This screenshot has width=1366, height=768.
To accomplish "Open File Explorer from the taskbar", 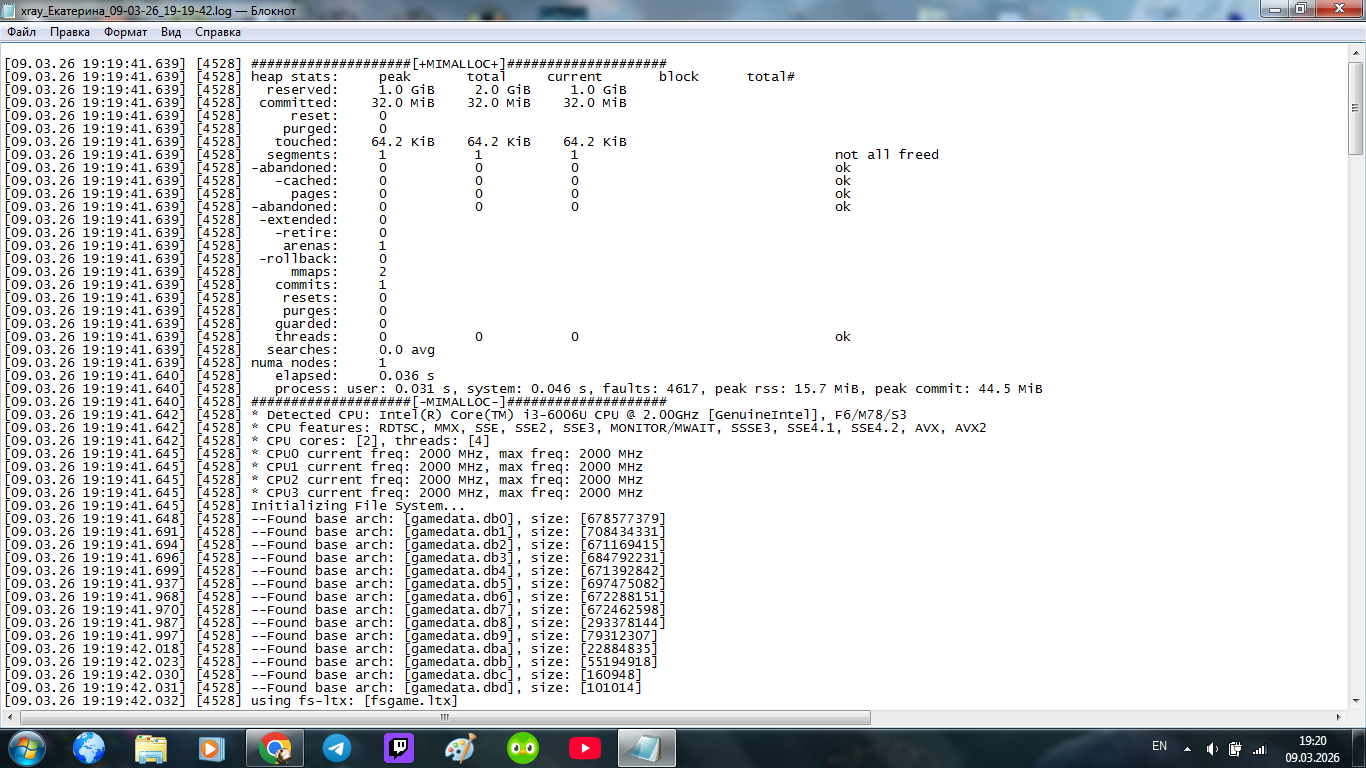I will (151, 748).
